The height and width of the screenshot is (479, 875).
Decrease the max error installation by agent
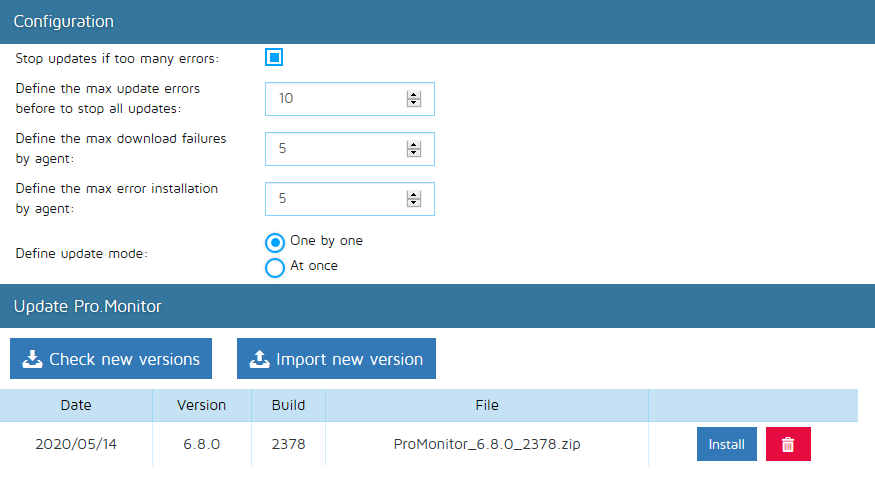tap(414, 203)
